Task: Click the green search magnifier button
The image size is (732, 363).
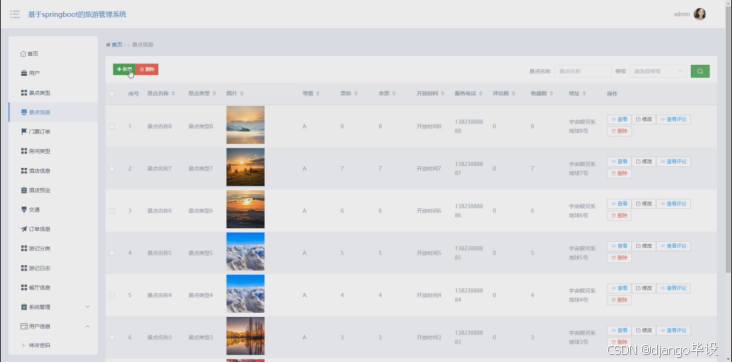Action: point(700,71)
